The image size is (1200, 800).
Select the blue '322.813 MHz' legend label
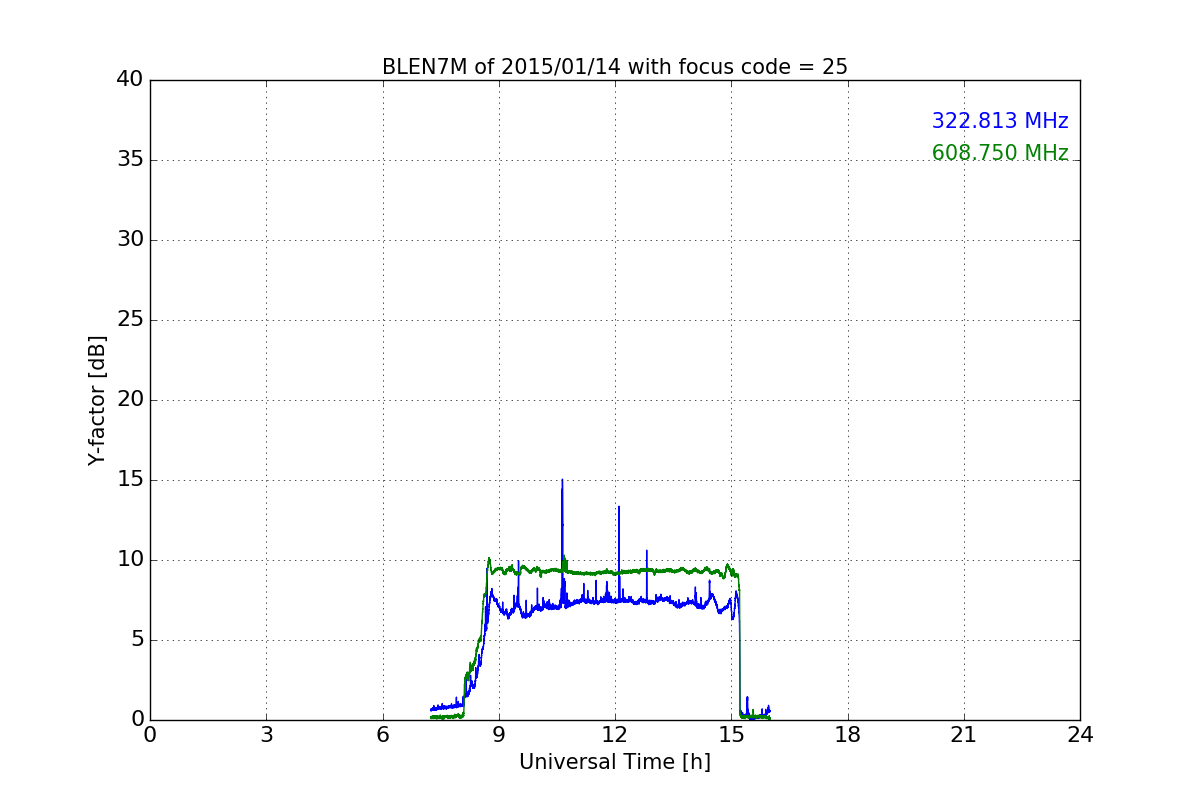point(1000,121)
